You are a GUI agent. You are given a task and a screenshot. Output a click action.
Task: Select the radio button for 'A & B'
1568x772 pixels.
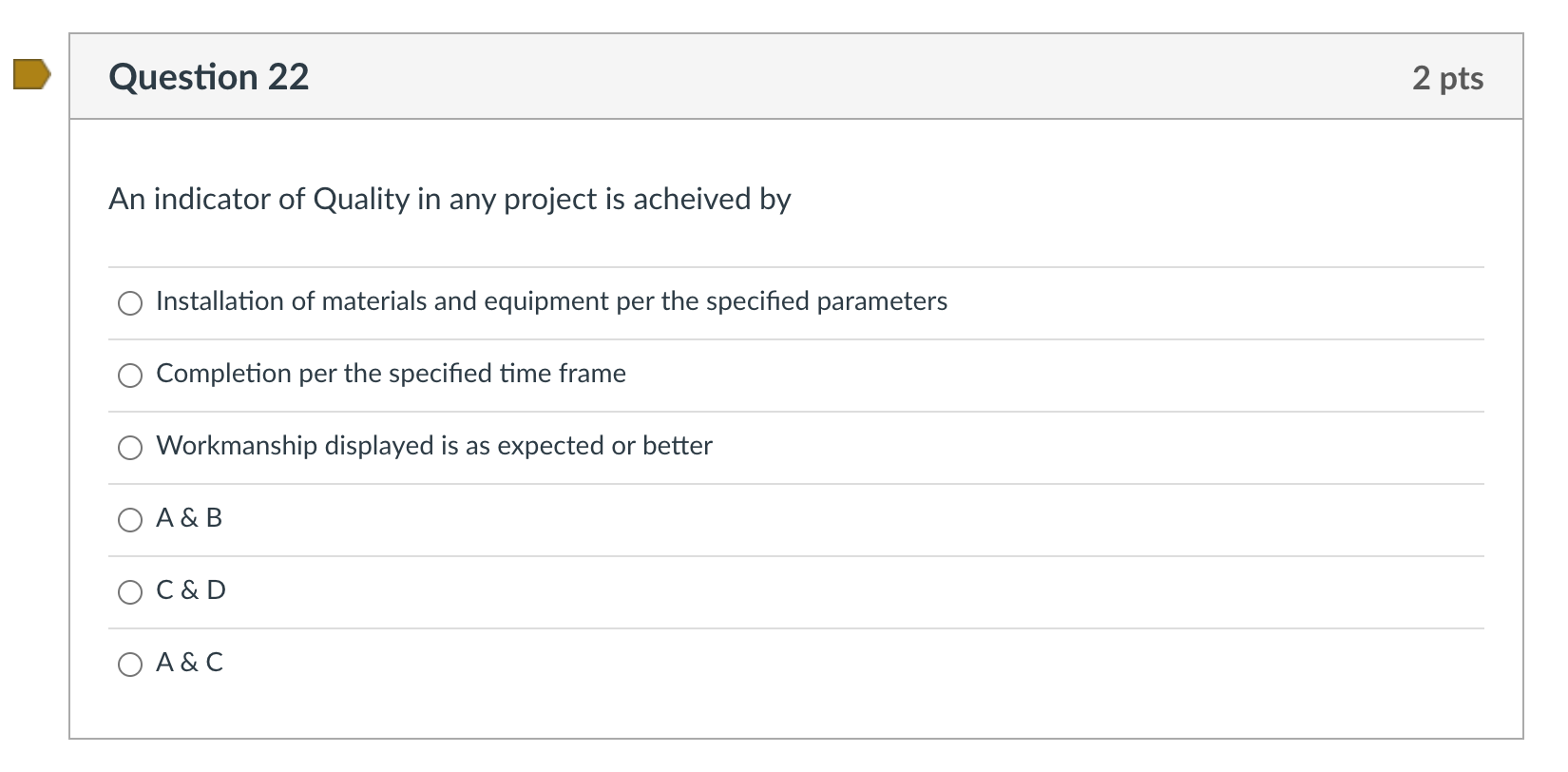point(129,520)
